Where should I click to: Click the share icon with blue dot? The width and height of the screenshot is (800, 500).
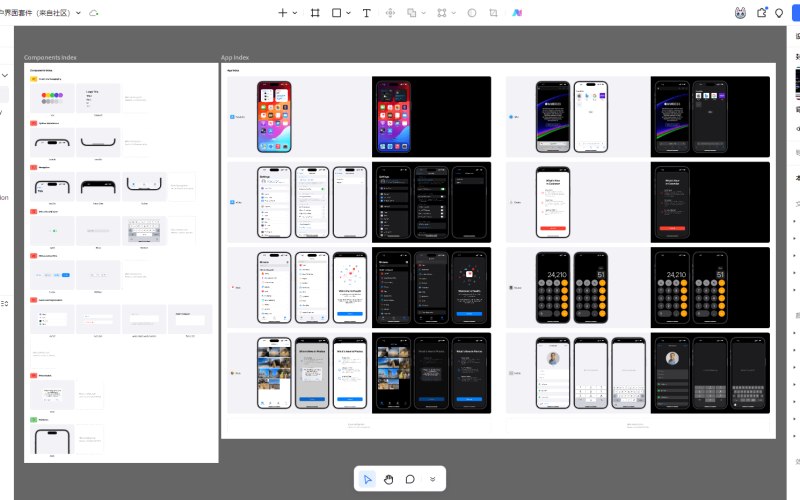click(x=762, y=12)
